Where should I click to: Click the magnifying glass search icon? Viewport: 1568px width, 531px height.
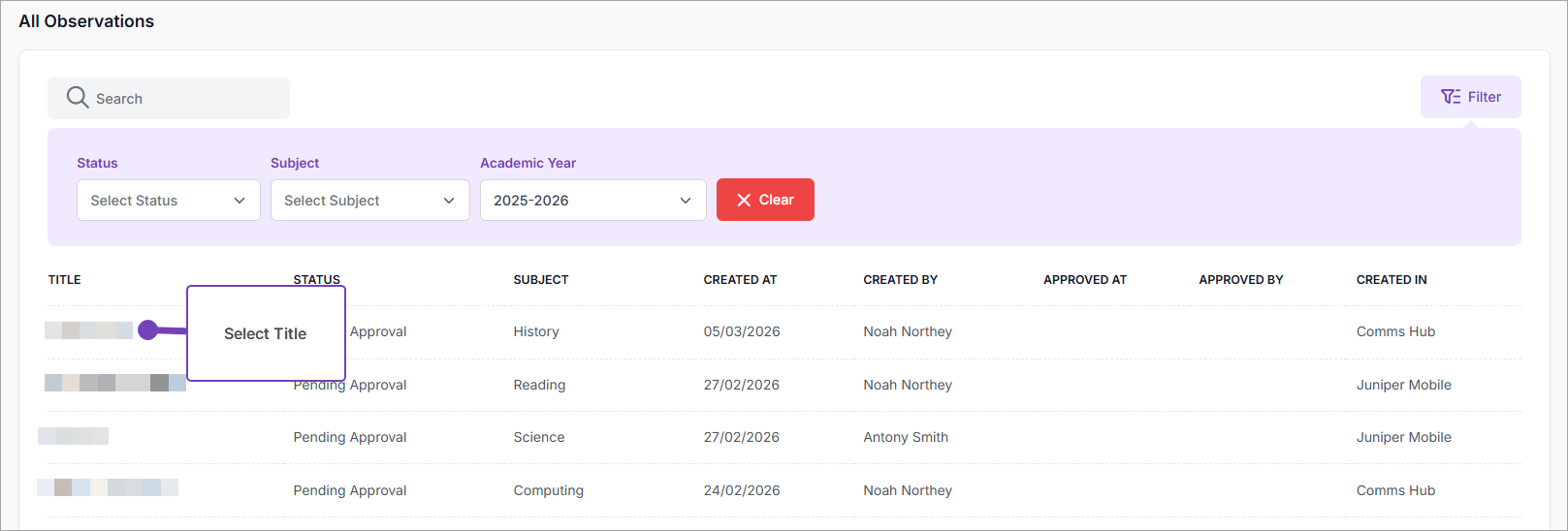(78, 98)
